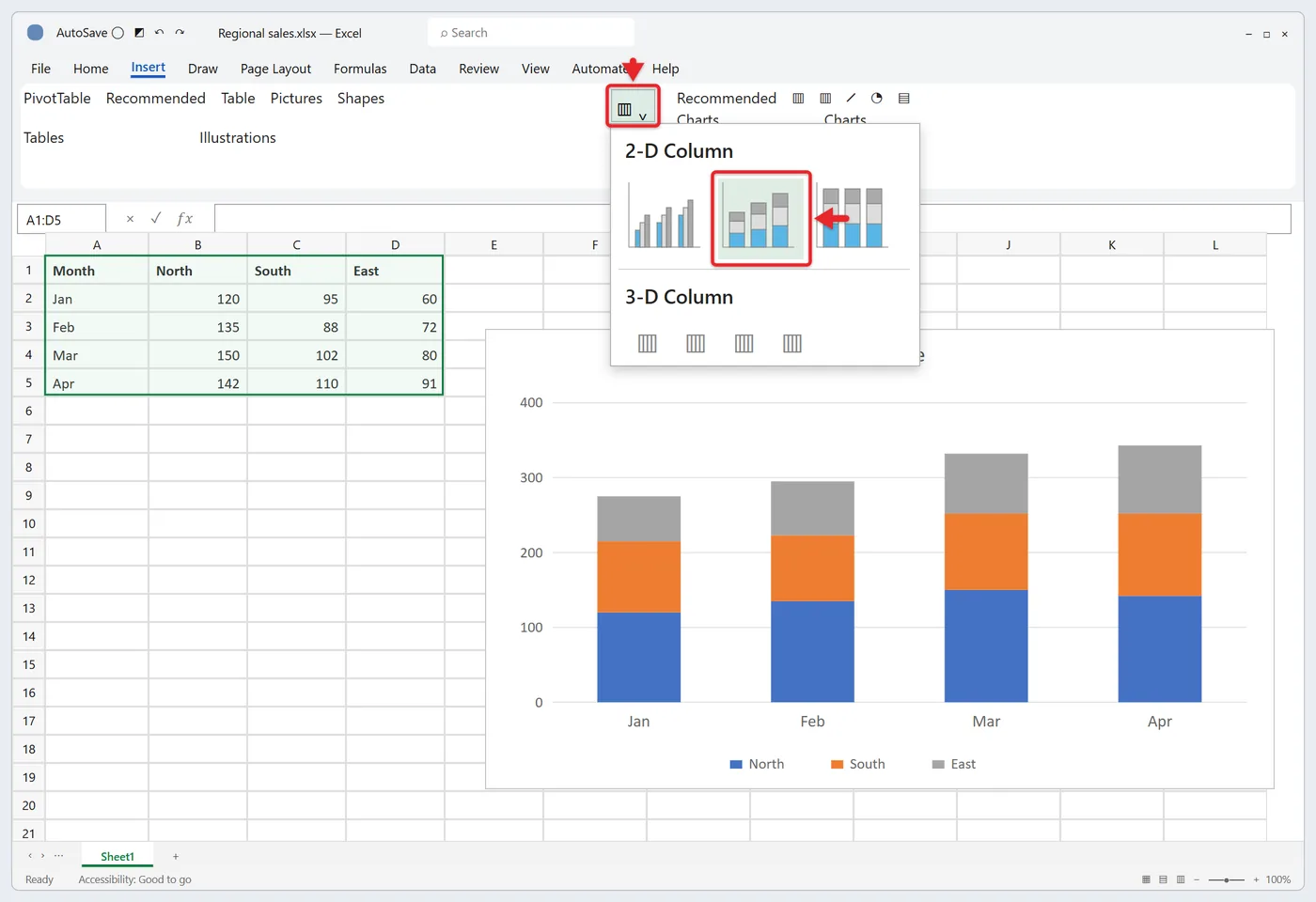Switch to the Home ribbon tab
This screenshot has width=1316, height=902.
click(x=91, y=69)
